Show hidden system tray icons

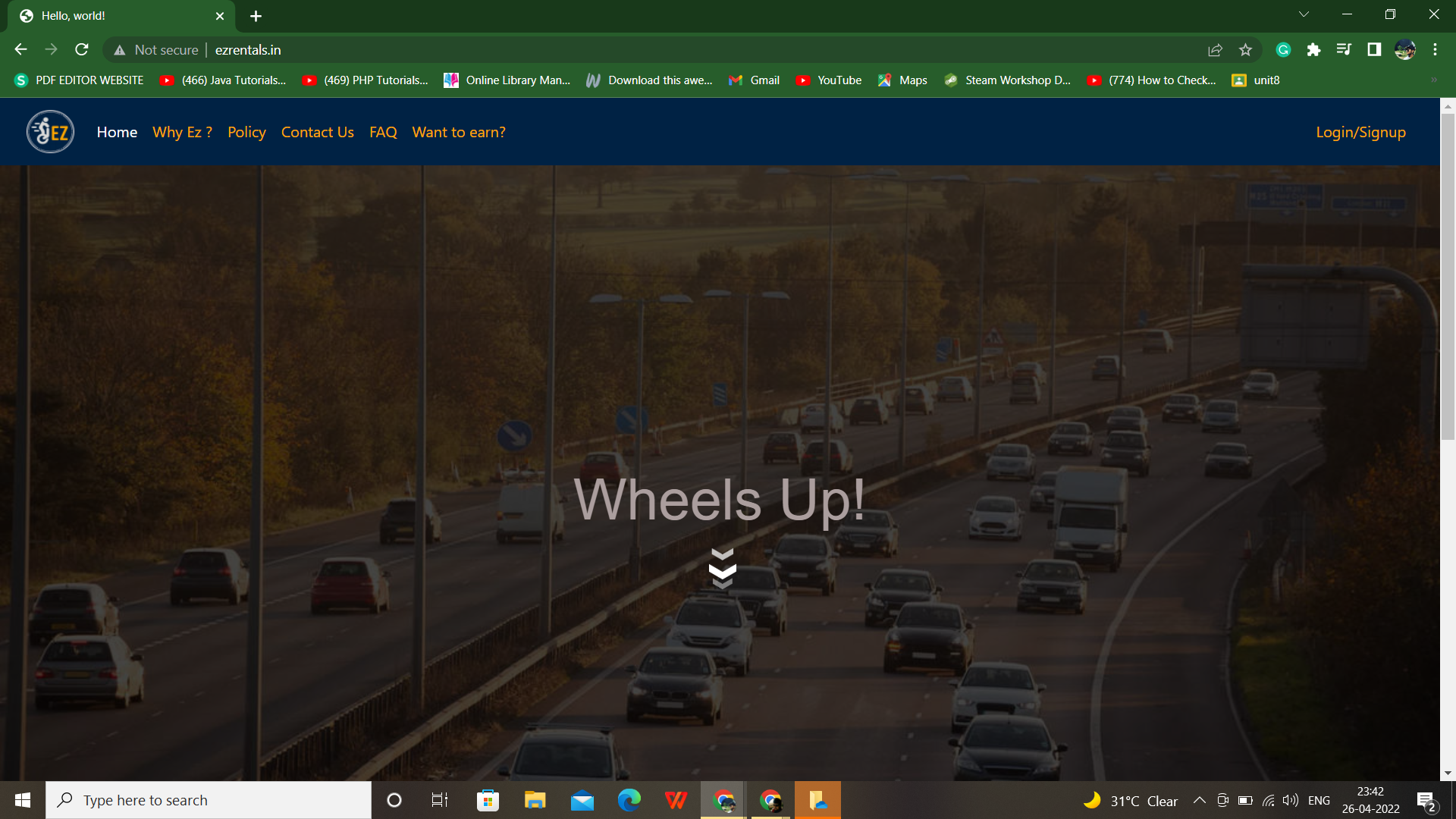pyautogui.click(x=1199, y=800)
